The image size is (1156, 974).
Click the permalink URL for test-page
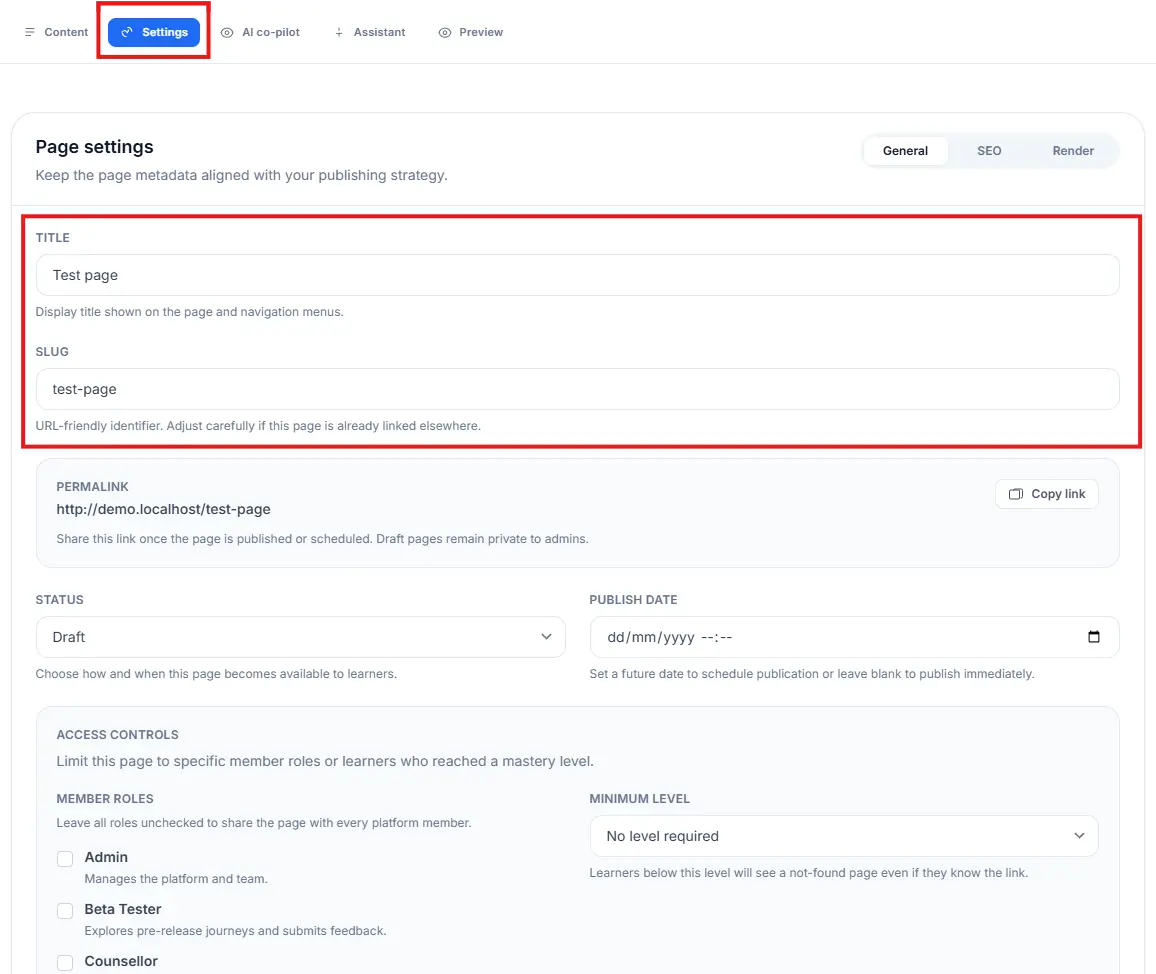click(x=163, y=509)
